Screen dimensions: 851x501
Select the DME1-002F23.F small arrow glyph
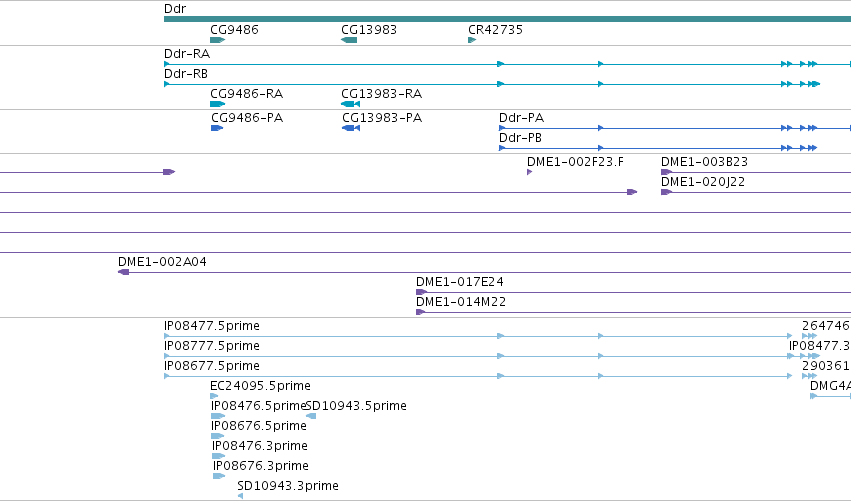tap(530, 172)
